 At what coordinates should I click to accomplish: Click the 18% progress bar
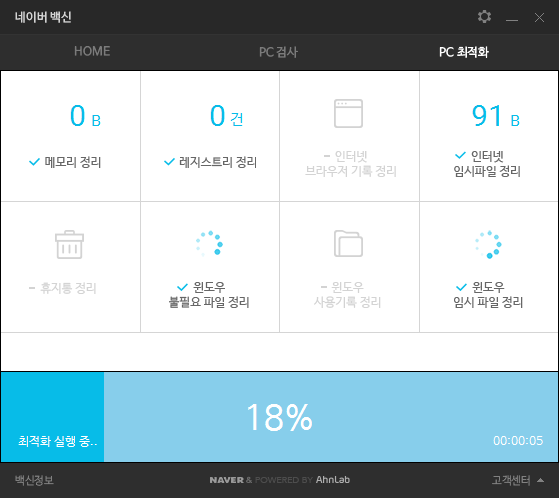point(280,417)
